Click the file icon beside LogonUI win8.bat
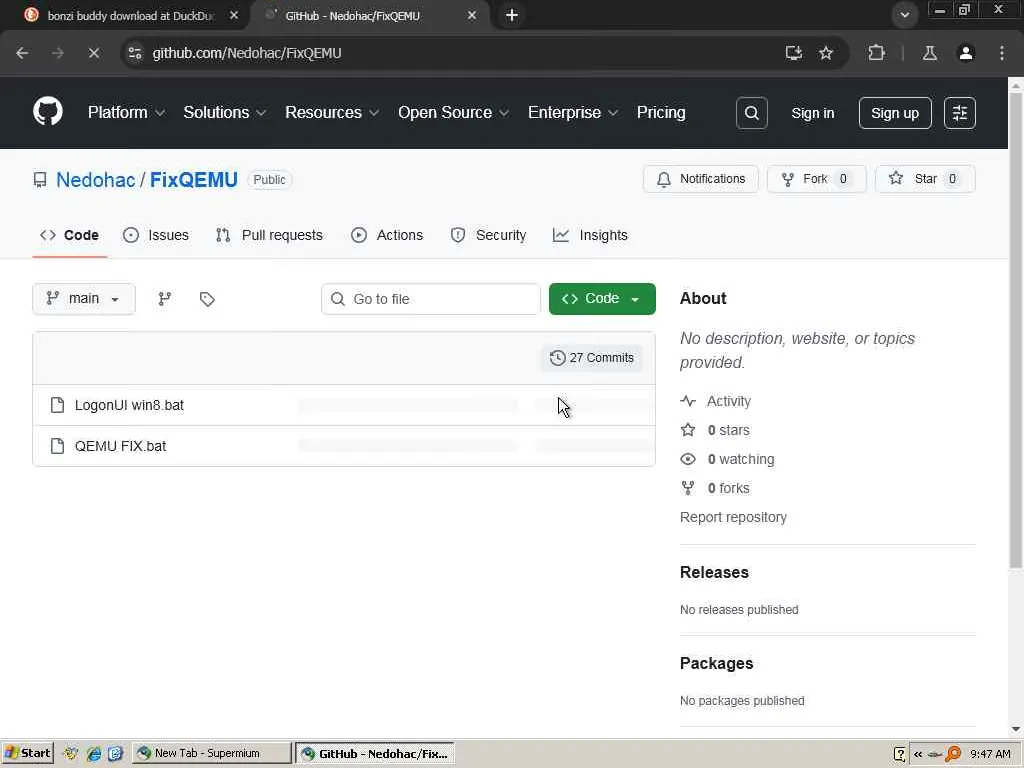The height and width of the screenshot is (768, 1024). click(x=57, y=405)
